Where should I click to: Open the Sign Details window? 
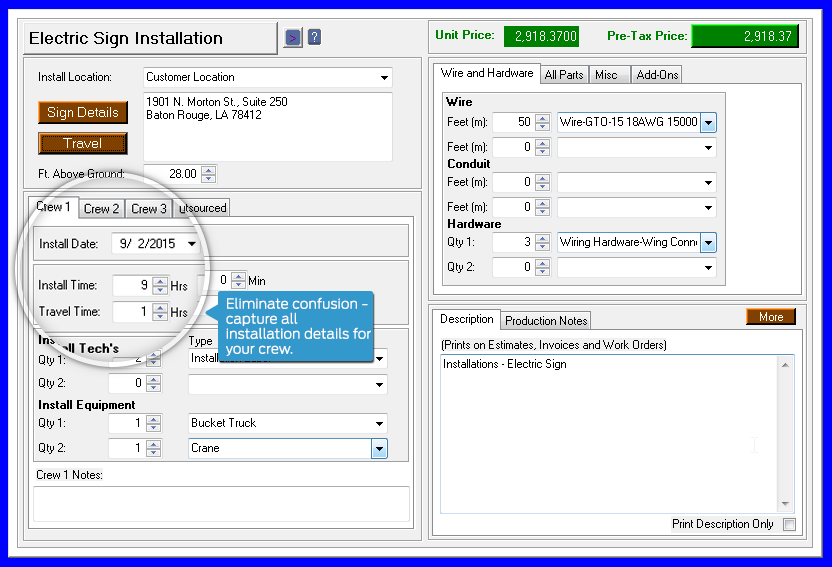83,112
